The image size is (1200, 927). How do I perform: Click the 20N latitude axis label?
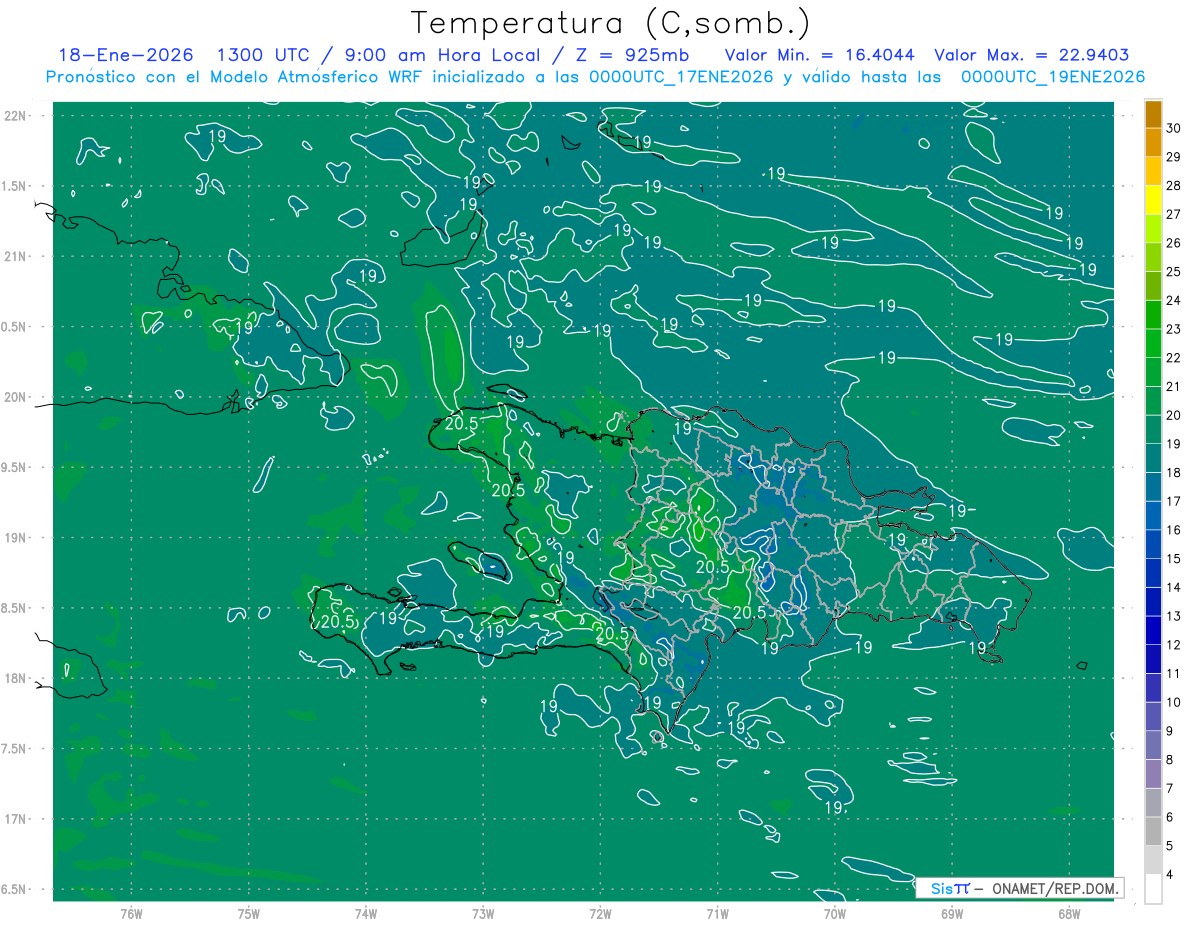(14, 397)
